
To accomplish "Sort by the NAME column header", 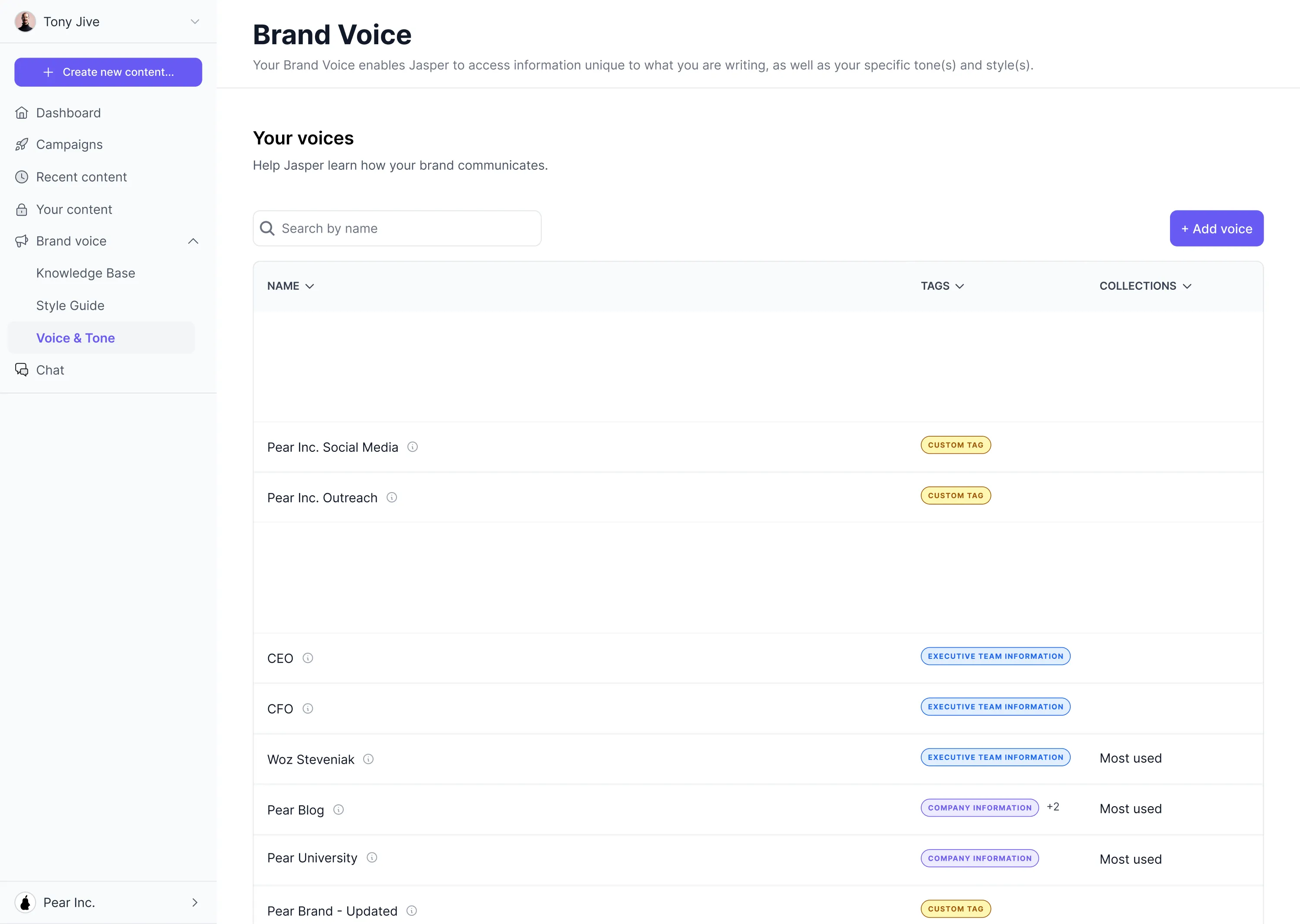I will pos(290,285).
